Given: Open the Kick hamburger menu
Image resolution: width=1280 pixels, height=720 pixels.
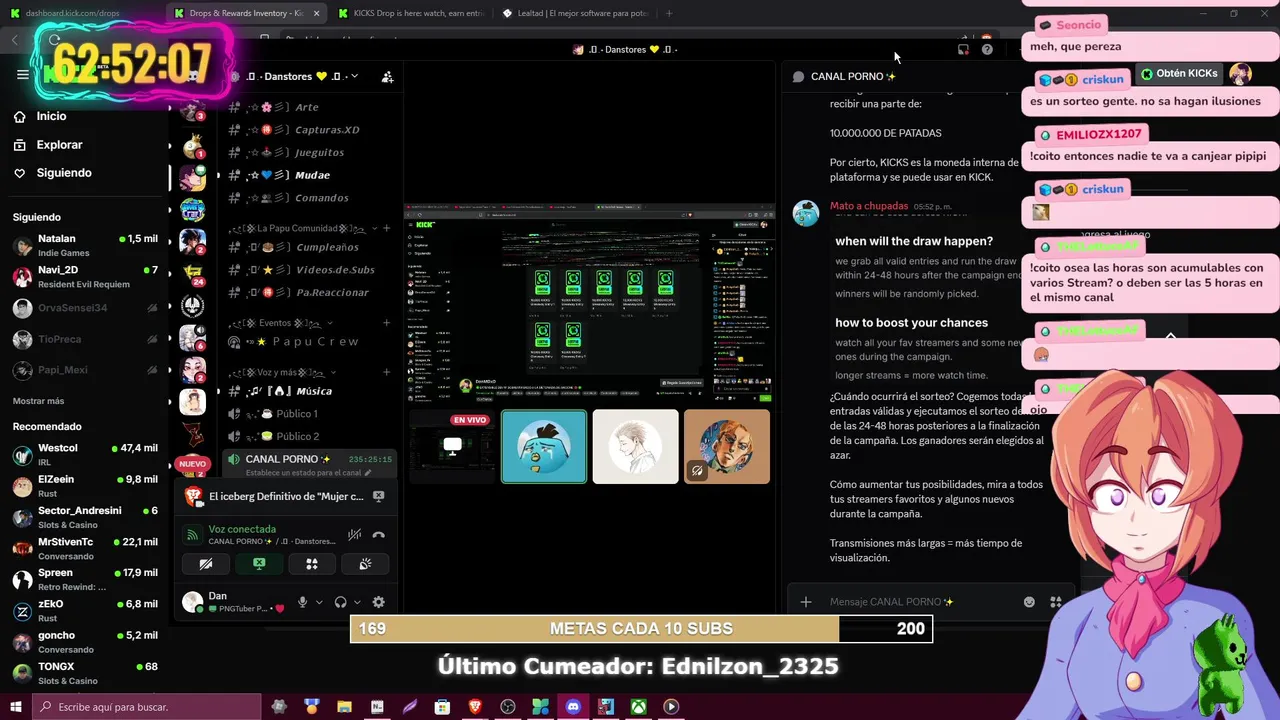Looking at the screenshot, I should click(x=22, y=75).
